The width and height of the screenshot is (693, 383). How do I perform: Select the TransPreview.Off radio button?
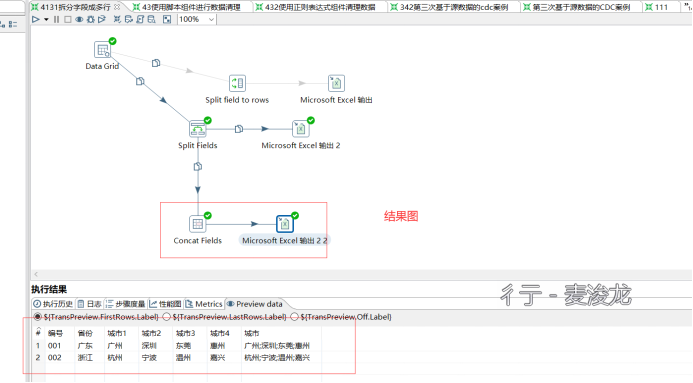pos(294,317)
